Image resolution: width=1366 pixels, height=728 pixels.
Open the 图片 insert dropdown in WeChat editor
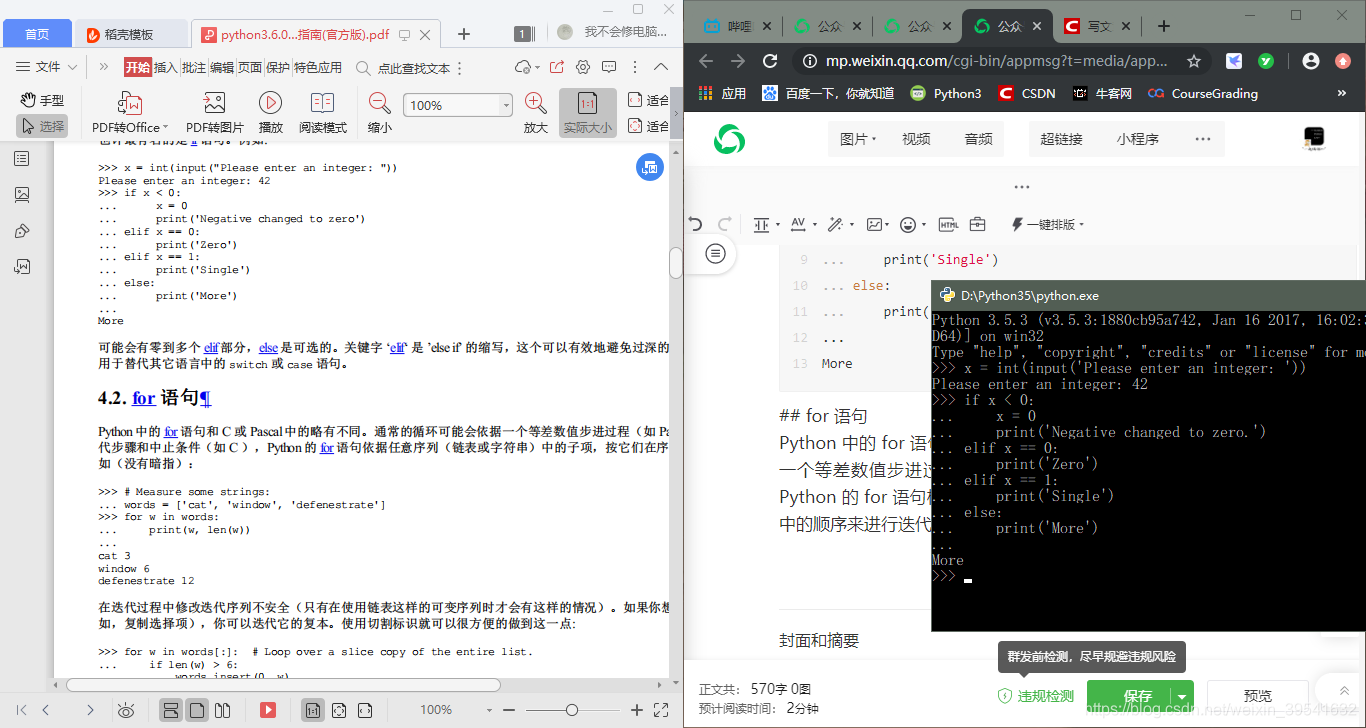(x=858, y=139)
